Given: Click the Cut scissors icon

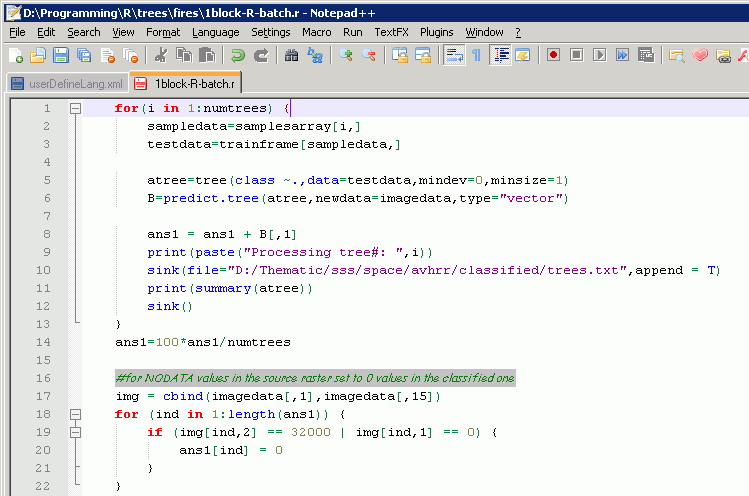Looking at the screenshot, I should coord(161,55).
